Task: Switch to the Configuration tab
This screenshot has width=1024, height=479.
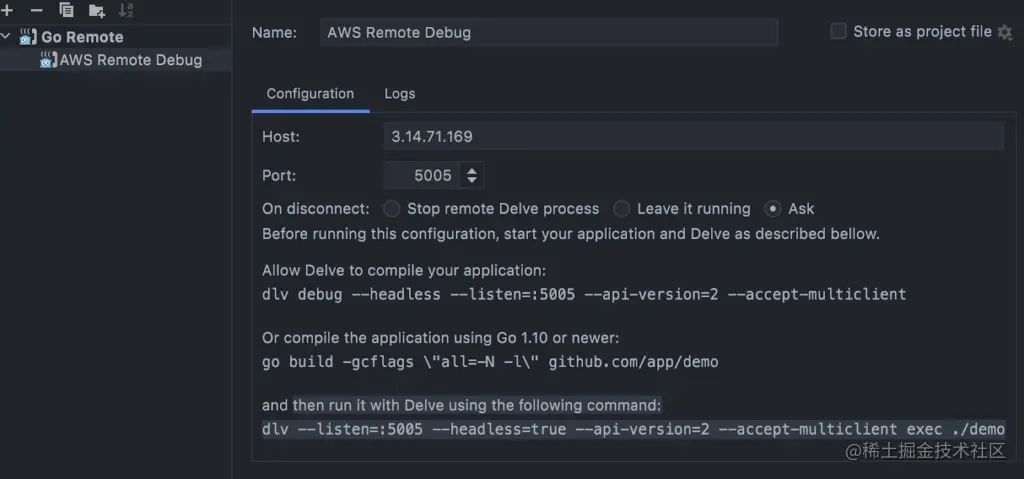Action: point(310,93)
